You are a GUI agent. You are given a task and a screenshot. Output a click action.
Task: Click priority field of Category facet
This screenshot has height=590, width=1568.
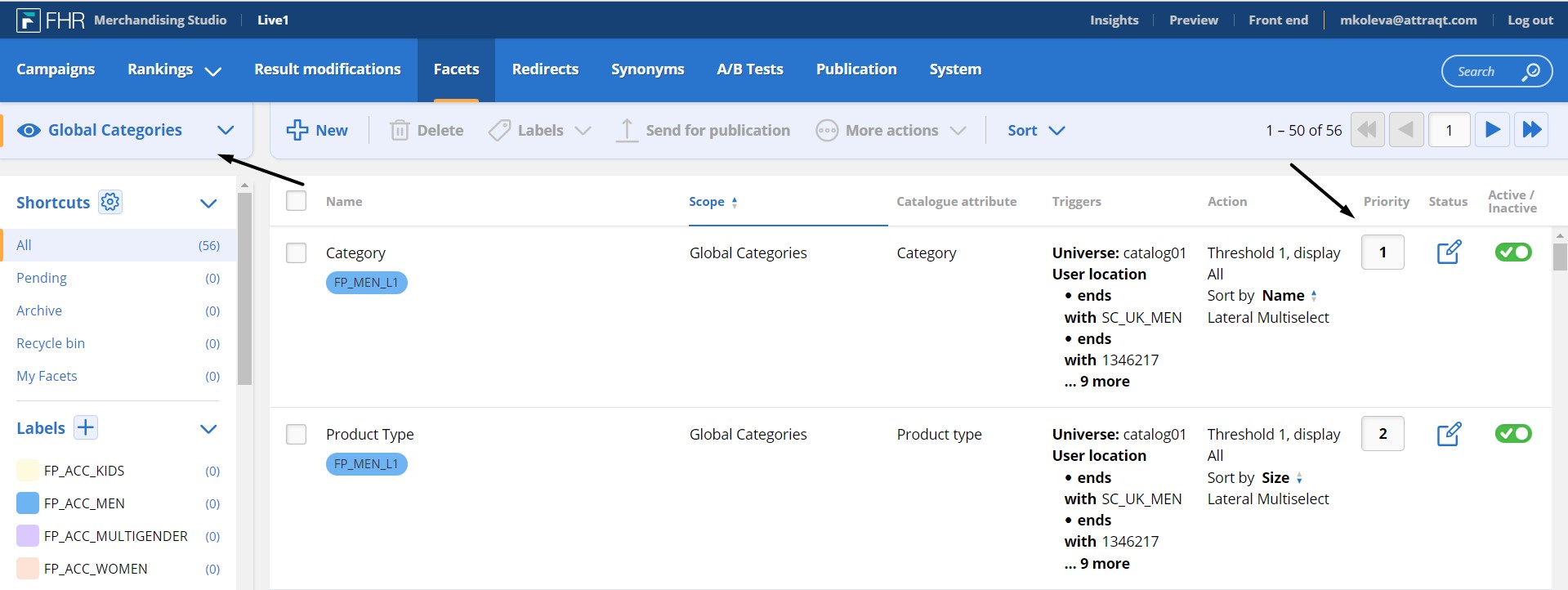tap(1383, 252)
